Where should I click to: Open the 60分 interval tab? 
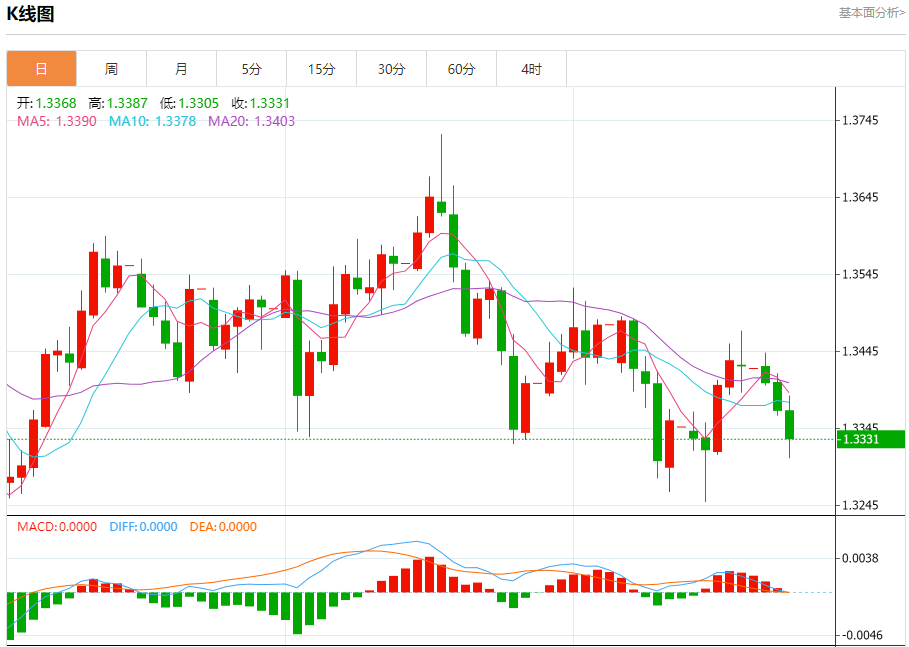click(461, 69)
